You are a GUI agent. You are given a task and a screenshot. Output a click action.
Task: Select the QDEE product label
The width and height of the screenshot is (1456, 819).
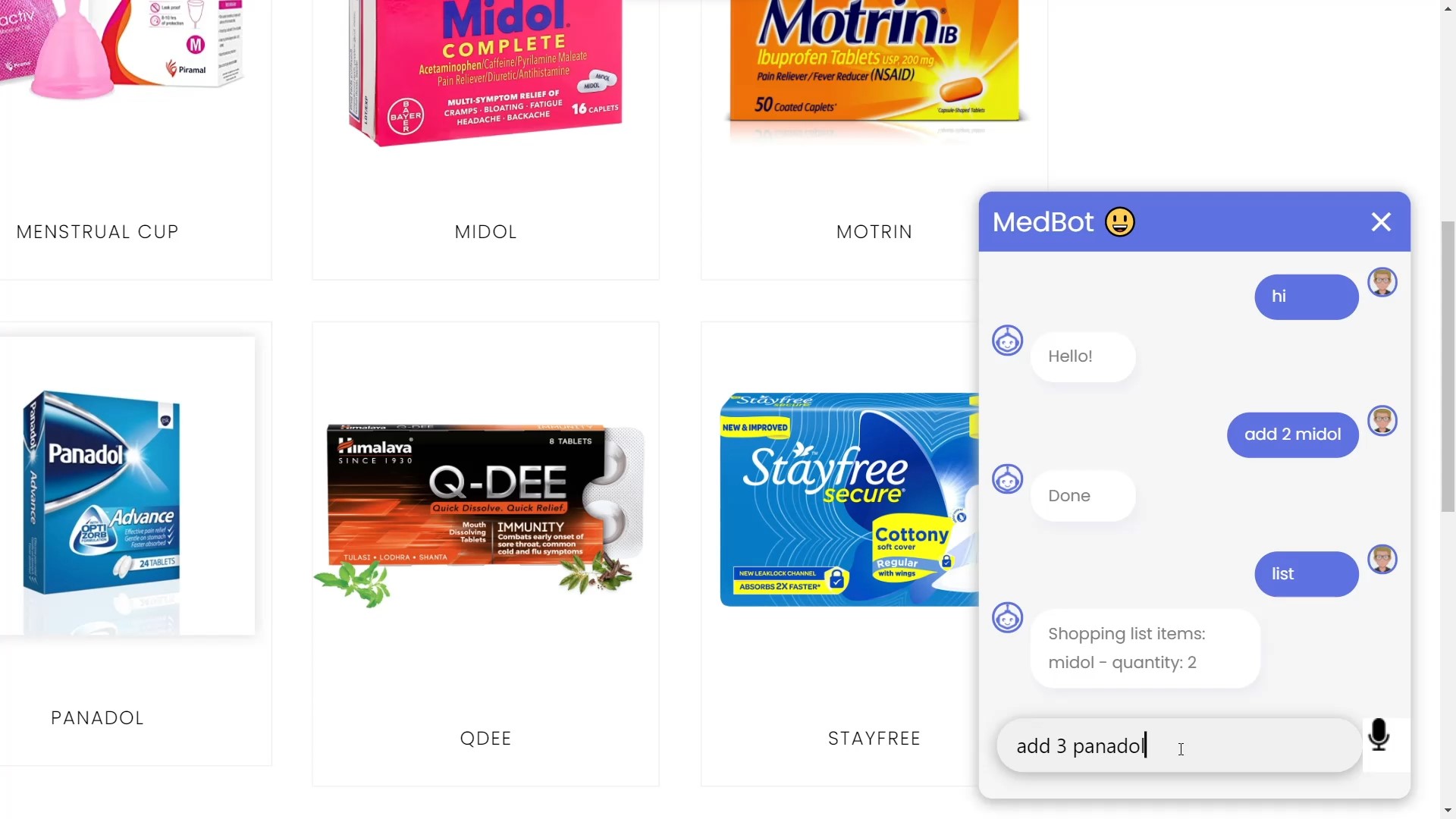[485, 738]
